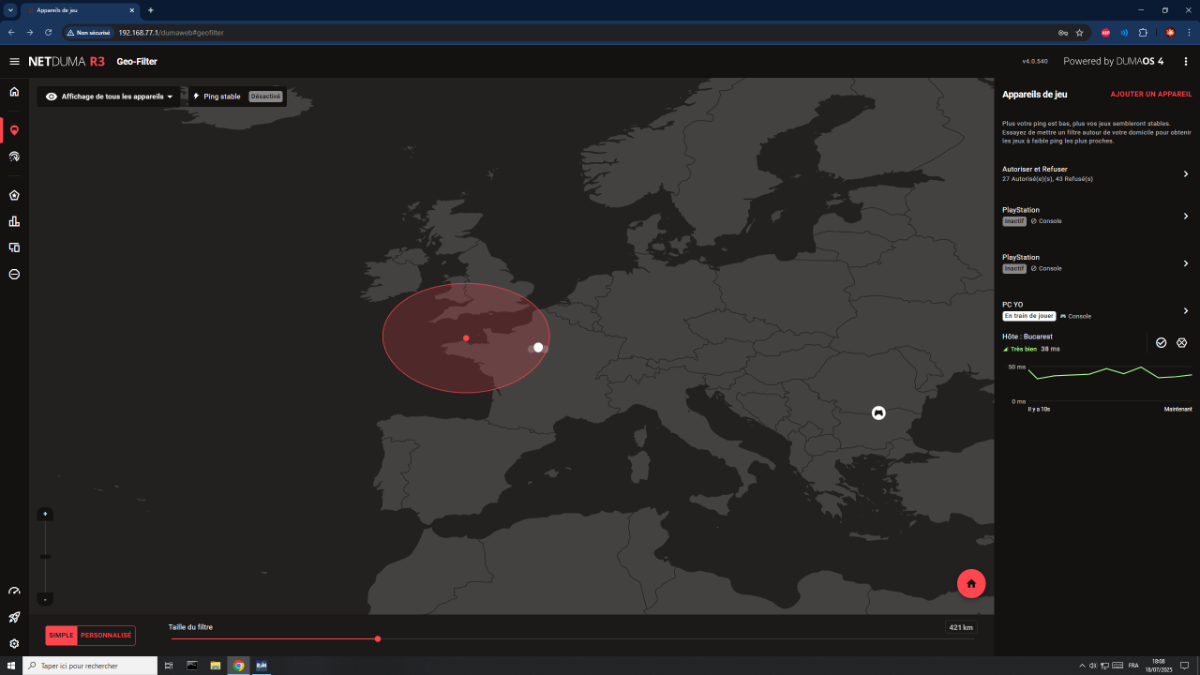The width and height of the screenshot is (1200, 675).
Task: Click the white server dot near filter edge
Action: 538,347
